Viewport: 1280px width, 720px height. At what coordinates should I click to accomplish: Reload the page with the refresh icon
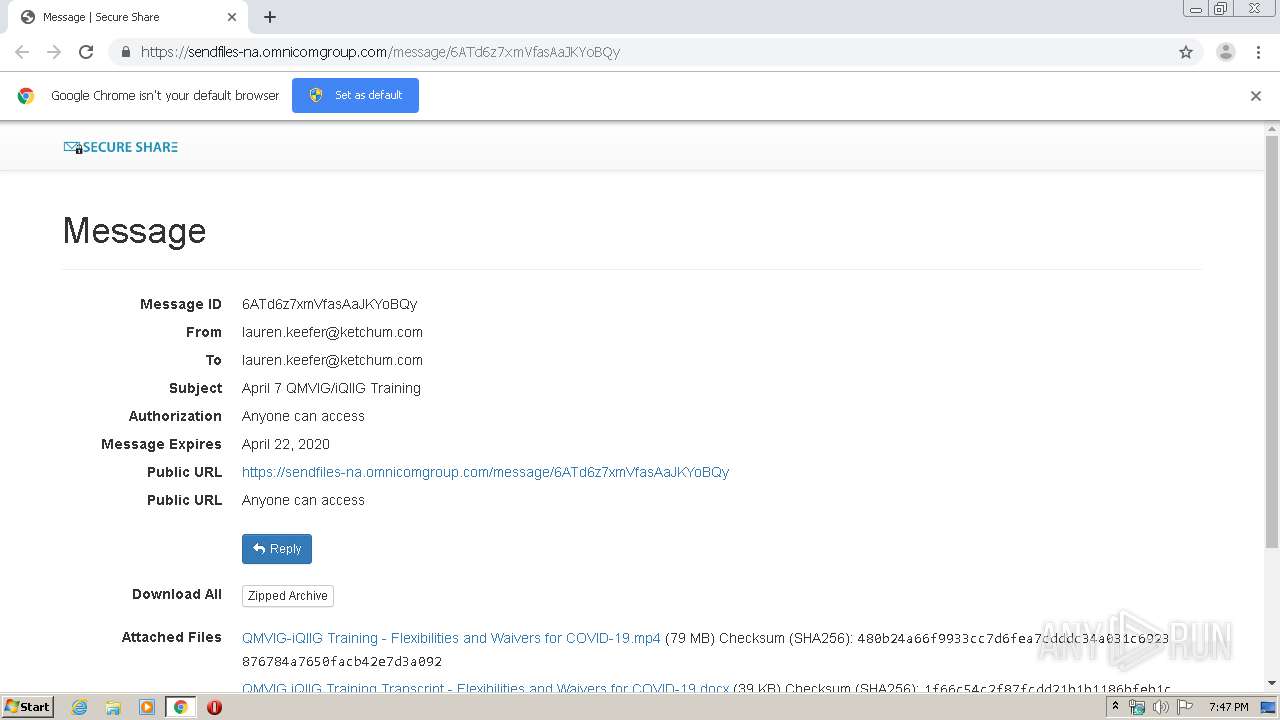click(86, 52)
